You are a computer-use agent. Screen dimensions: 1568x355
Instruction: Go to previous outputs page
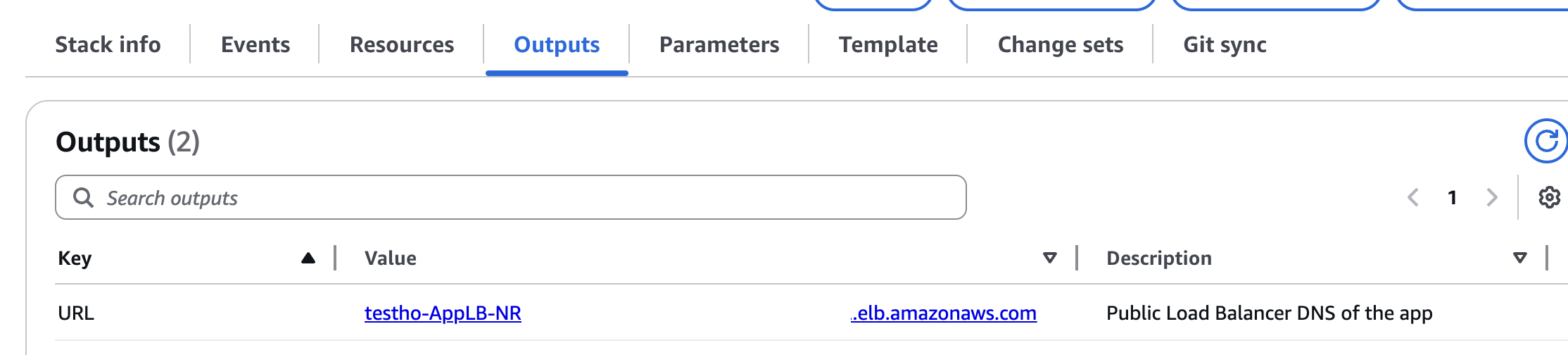(1412, 197)
